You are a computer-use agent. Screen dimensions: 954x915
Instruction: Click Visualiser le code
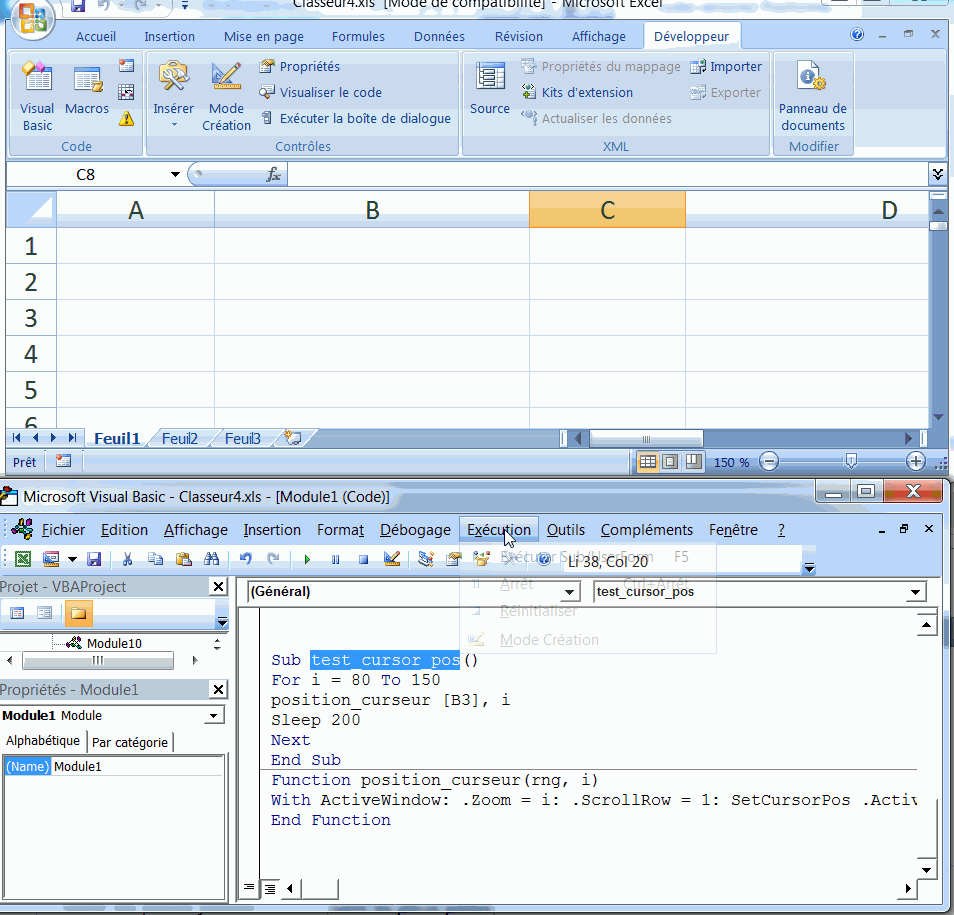coord(321,92)
